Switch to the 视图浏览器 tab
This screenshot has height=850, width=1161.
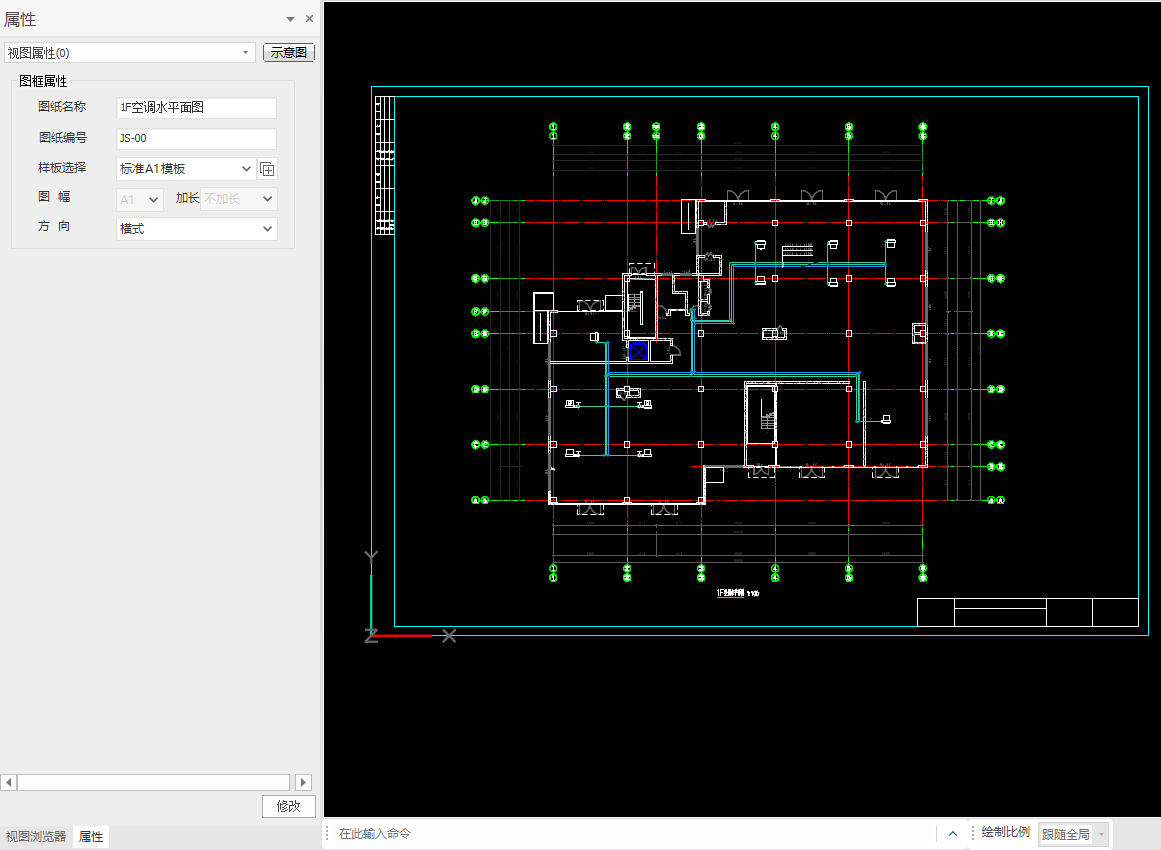pyautogui.click(x=36, y=837)
